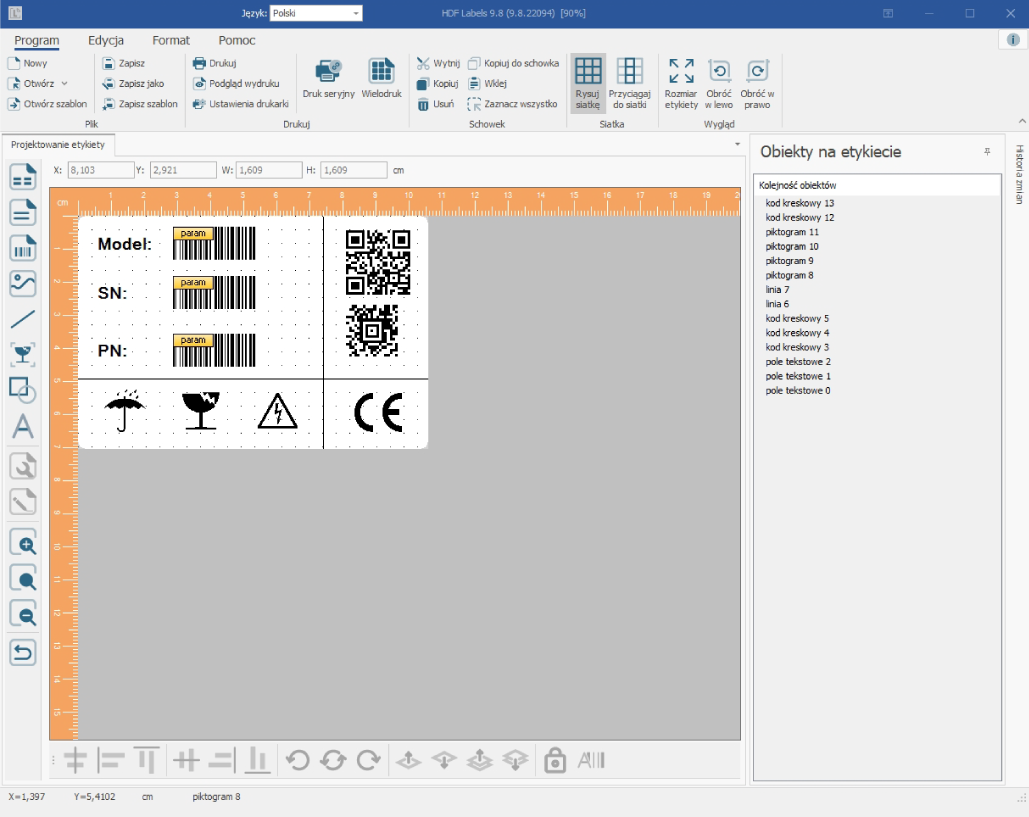Switch to the Format ribbon tab
Screen dimensions: 1029x817
[x=171, y=41]
